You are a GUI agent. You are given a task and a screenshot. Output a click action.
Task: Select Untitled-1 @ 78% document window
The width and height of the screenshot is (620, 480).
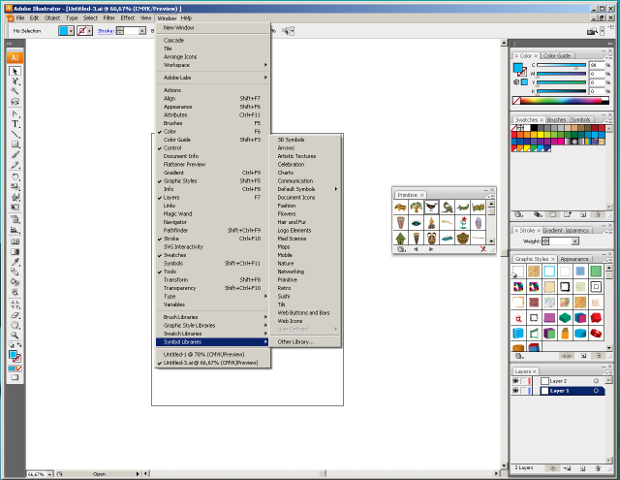213,354
